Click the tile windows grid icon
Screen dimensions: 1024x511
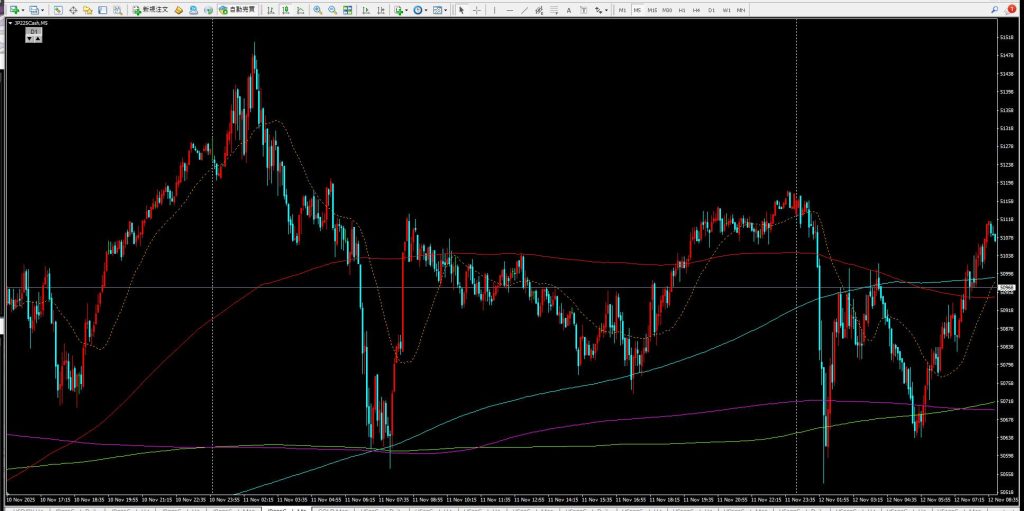[347, 10]
